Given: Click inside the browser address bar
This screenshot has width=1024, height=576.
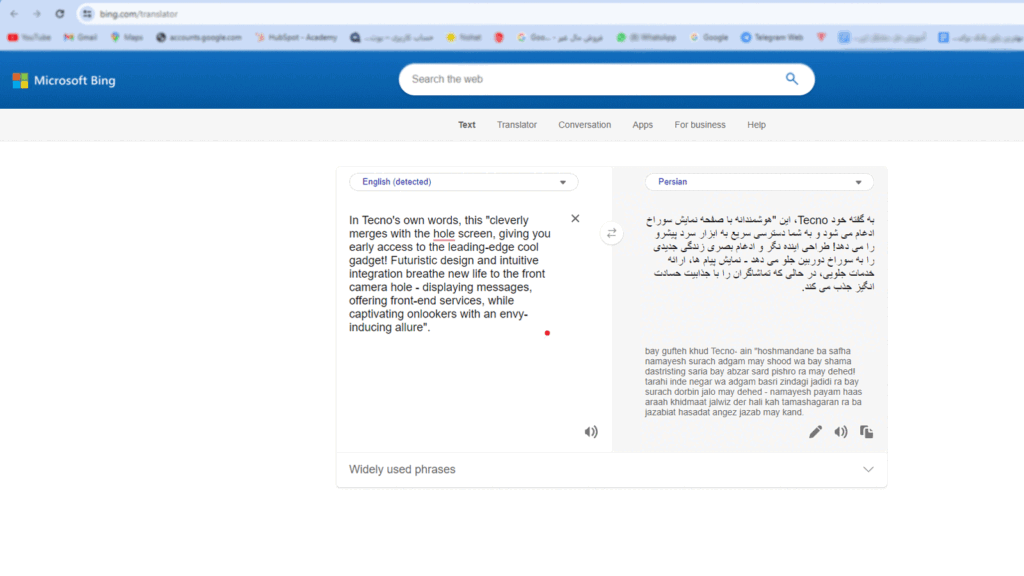Looking at the screenshot, I should point(150,14).
